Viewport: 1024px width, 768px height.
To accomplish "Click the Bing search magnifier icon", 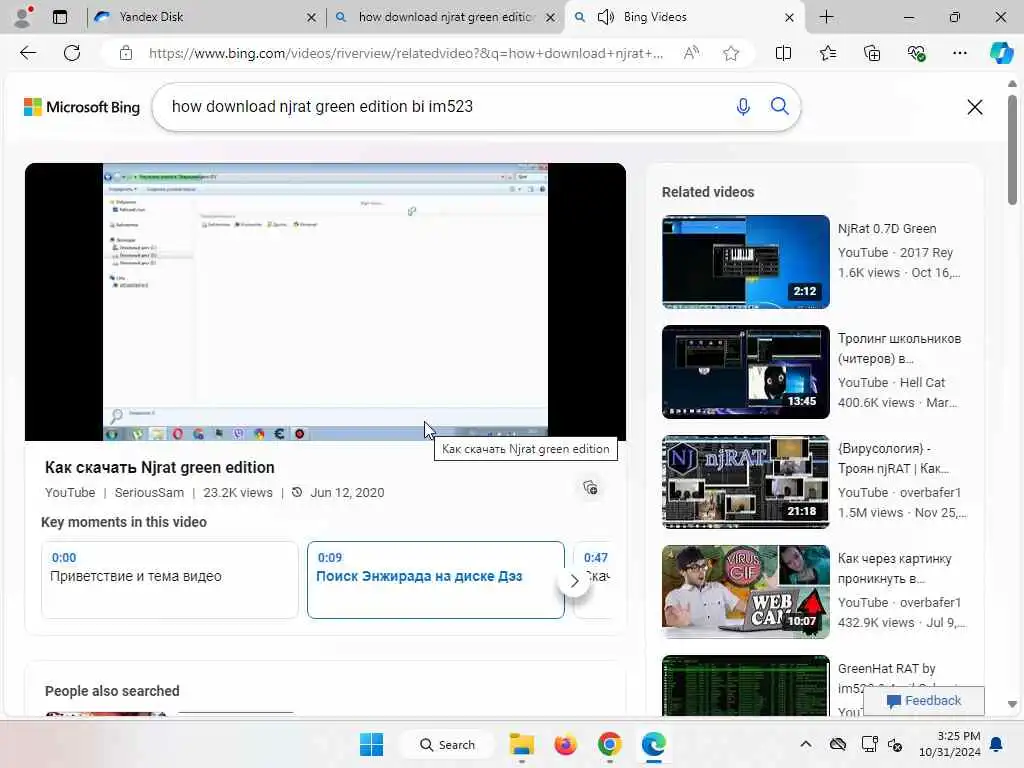I will (779, 106).
